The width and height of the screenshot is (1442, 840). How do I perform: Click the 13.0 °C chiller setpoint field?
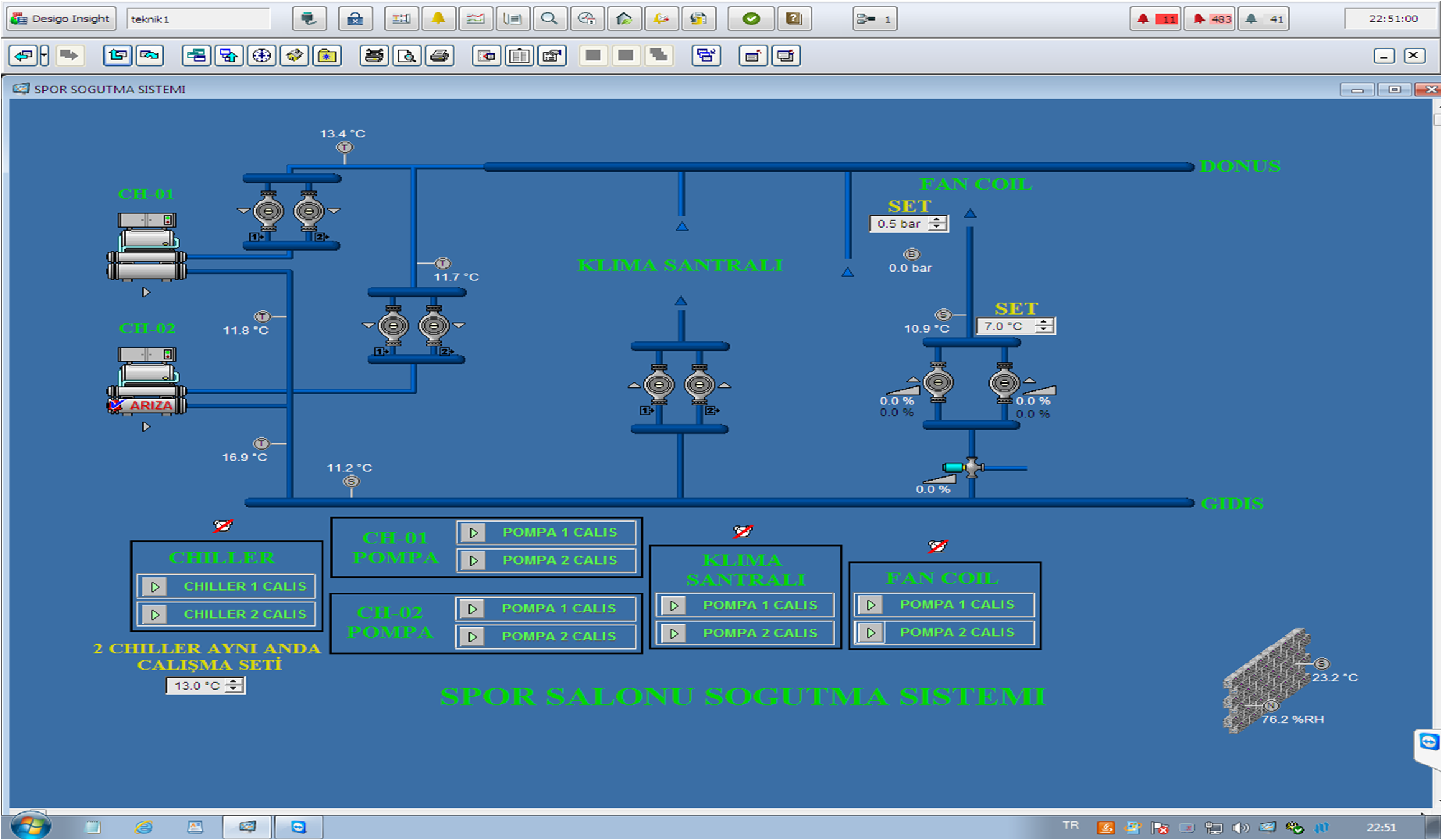point(195,686)
